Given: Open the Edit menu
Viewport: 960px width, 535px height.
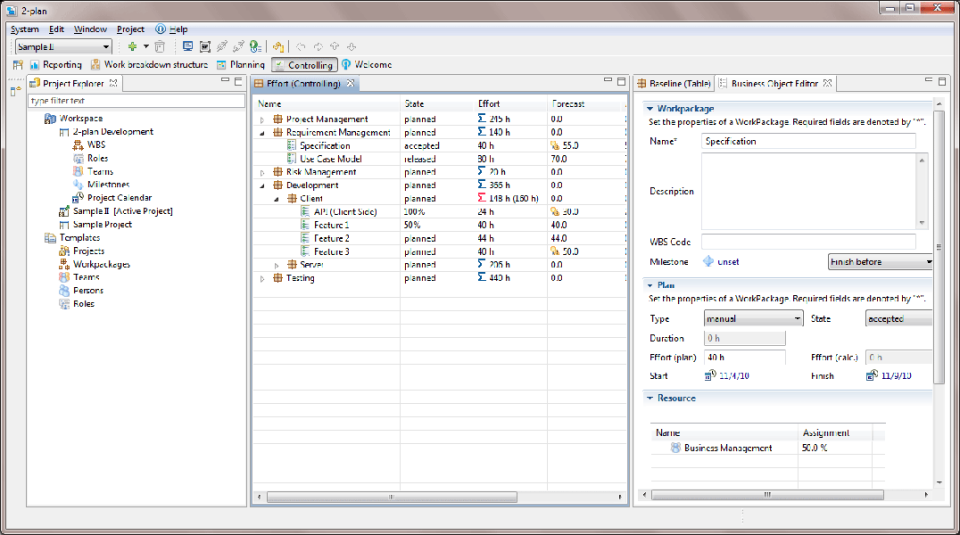Looking at the screenshot, I should 56,29.
